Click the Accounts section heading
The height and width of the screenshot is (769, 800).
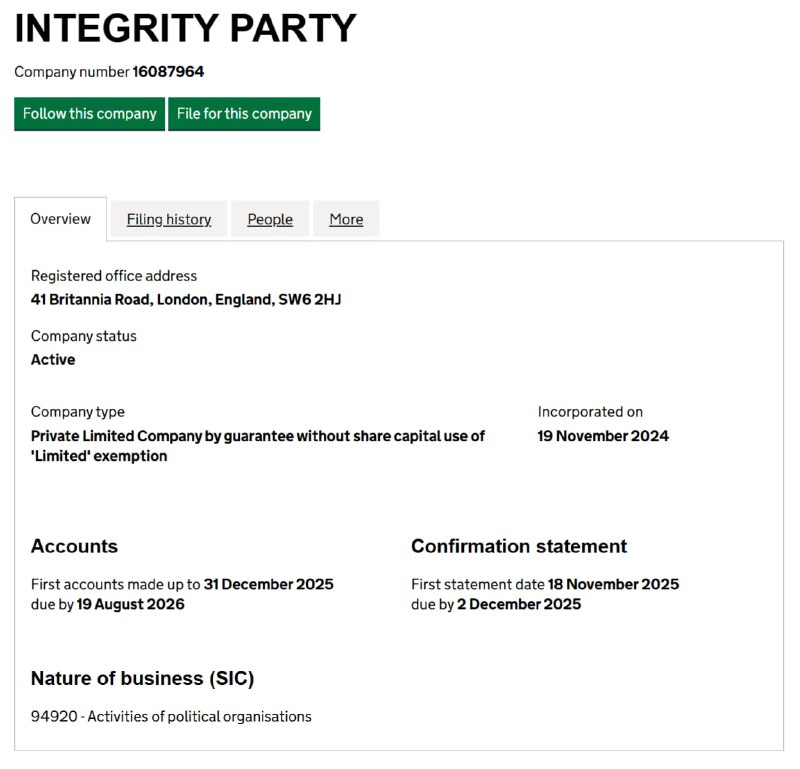click(74, 546)
